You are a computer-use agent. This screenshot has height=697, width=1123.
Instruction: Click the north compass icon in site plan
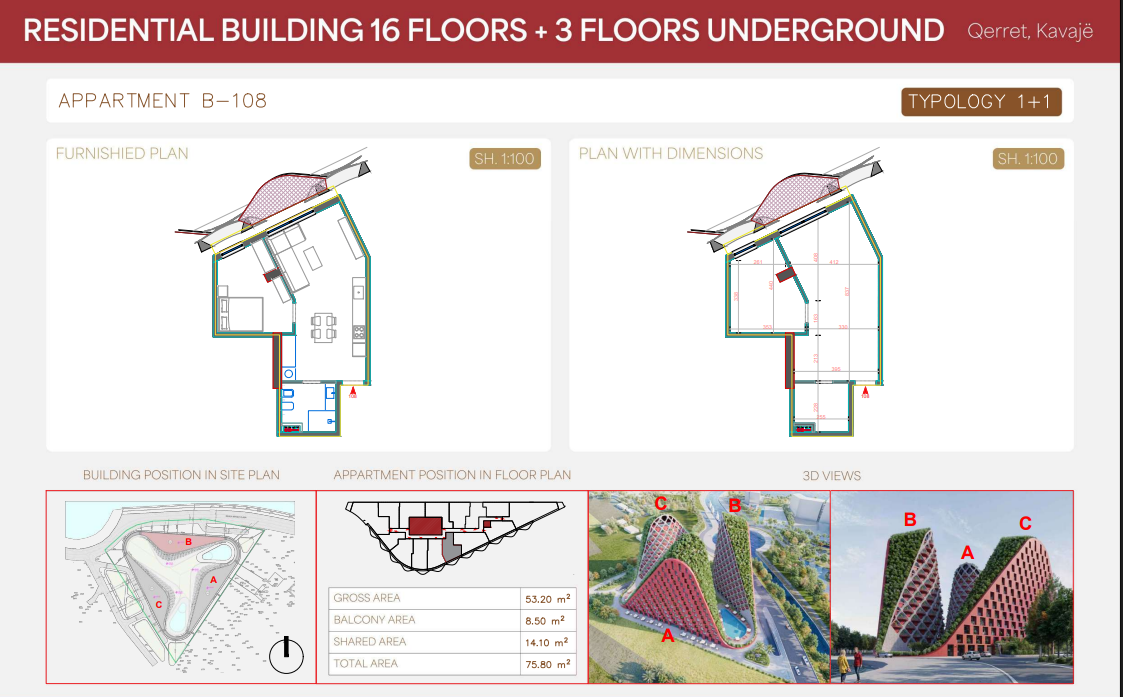tap(286, 655)
